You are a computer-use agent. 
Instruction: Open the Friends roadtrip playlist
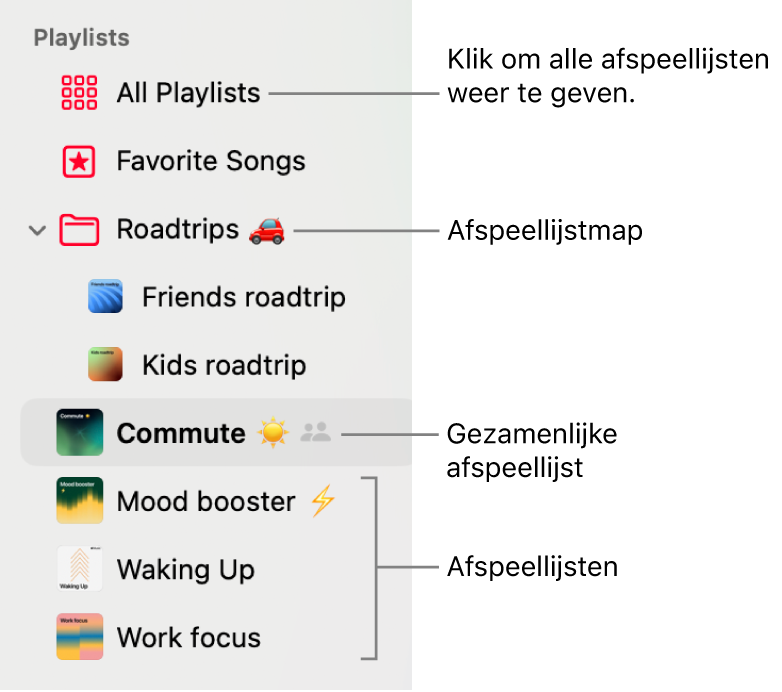(x=244, y=297)
